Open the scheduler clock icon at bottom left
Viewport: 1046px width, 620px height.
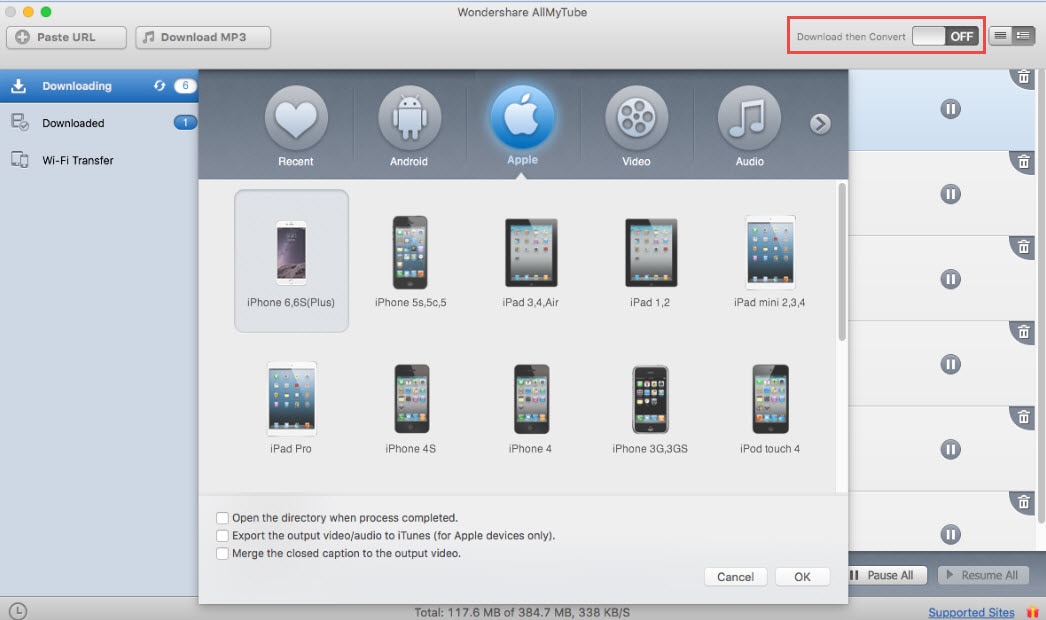coord(18,611)
